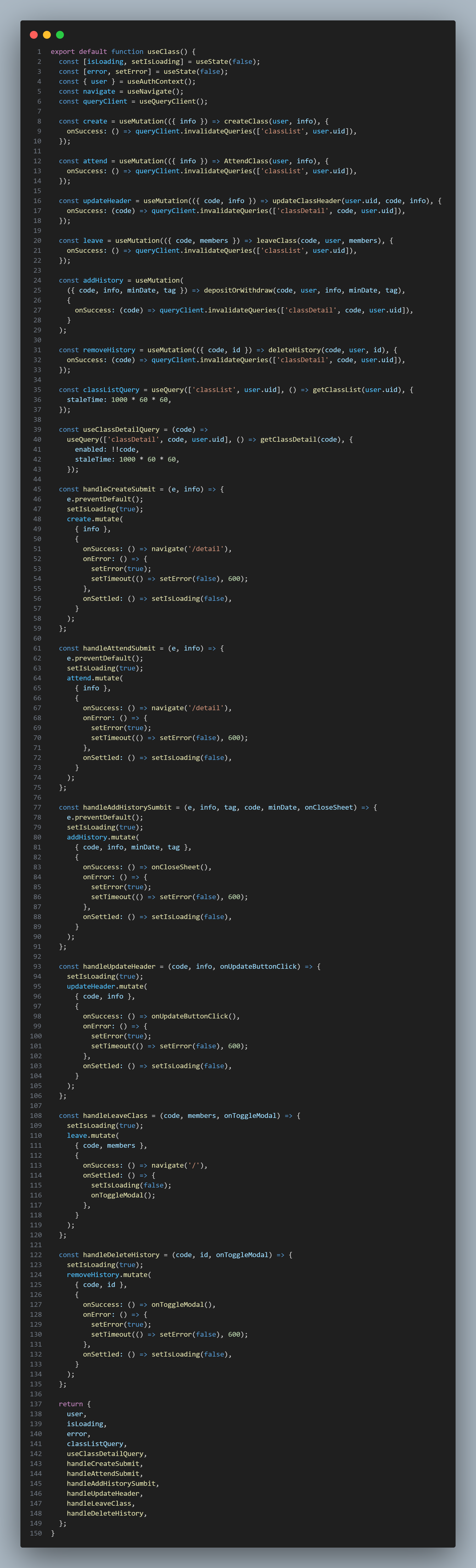Click the 'leaveClass' call on line 20
This screenshot has height=1568, width=476.
point(276,240)
